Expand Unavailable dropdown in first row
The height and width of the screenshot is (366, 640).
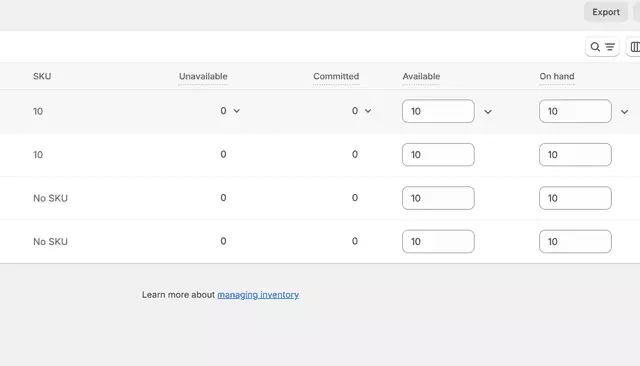click(236, 111)
